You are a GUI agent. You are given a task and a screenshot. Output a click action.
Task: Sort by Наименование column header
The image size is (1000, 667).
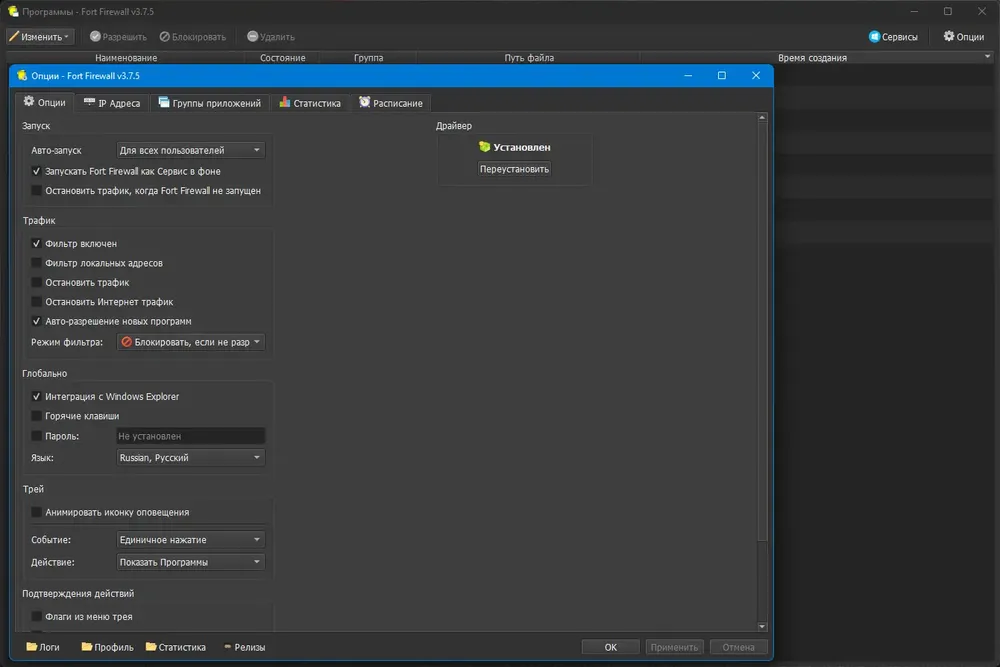click(126, 57)
